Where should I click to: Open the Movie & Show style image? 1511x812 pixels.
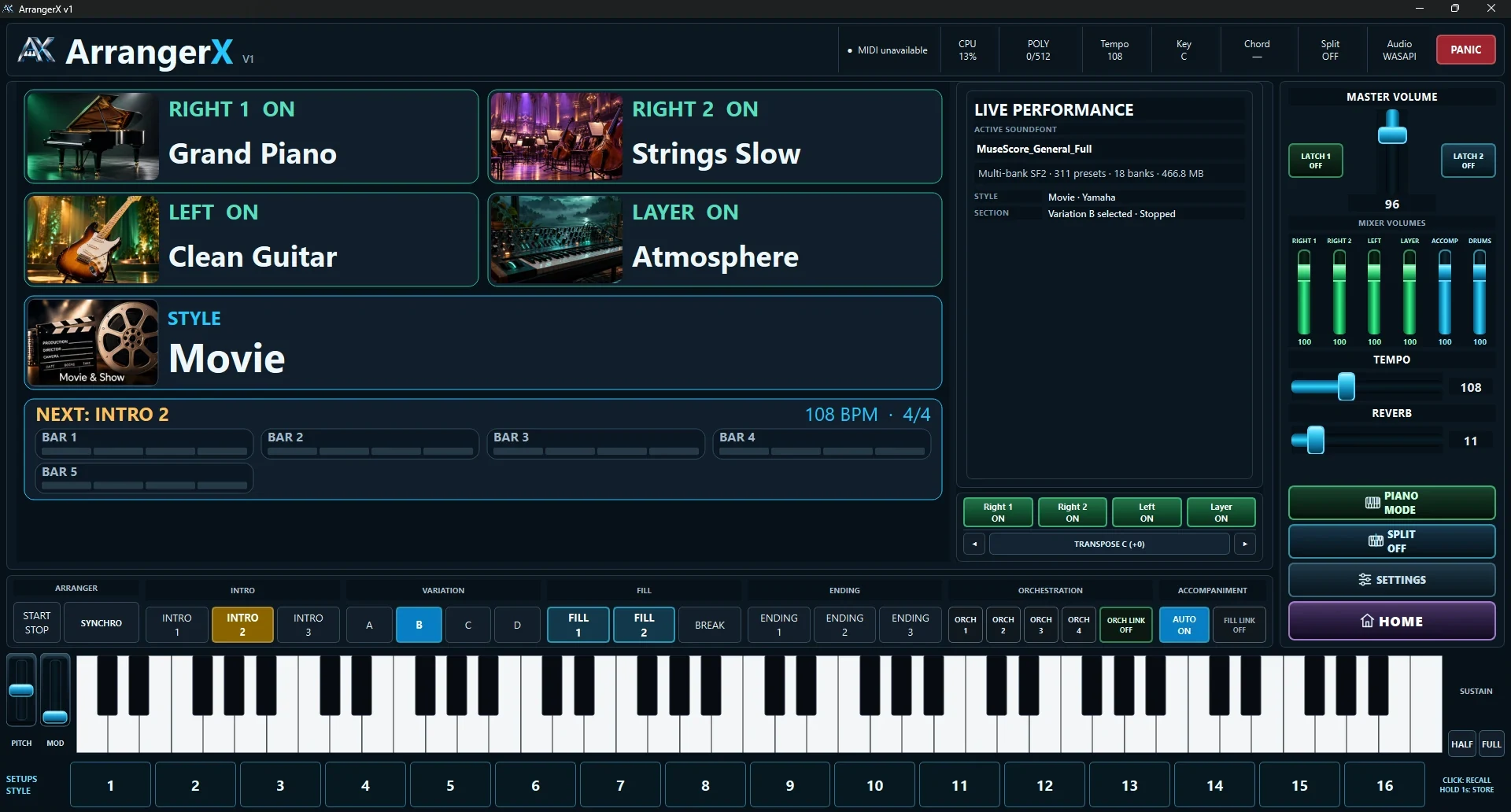click(93, 342)
